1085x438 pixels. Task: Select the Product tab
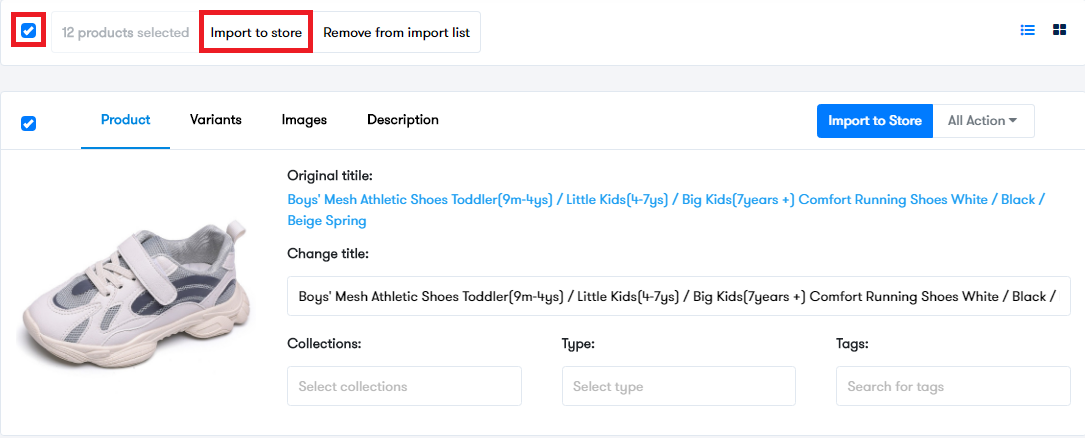[x=125, y=120]
